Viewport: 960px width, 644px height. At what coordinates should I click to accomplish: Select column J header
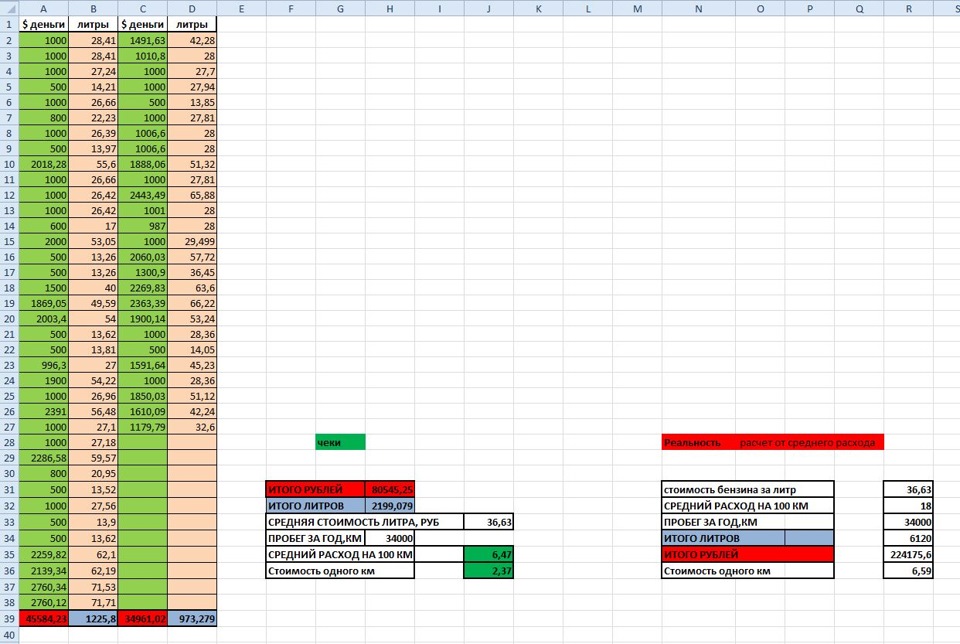coord(489,9)
